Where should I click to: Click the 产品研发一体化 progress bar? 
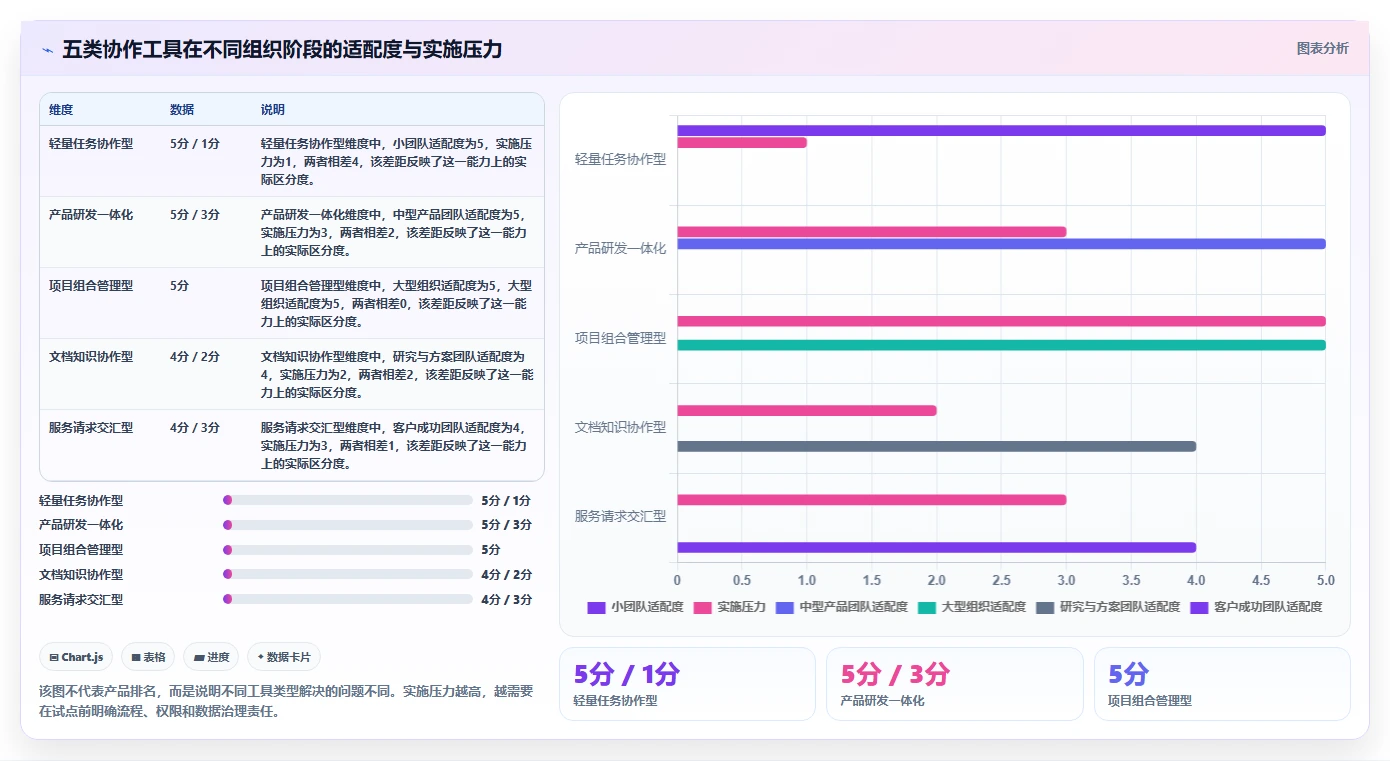pos(348,524)
